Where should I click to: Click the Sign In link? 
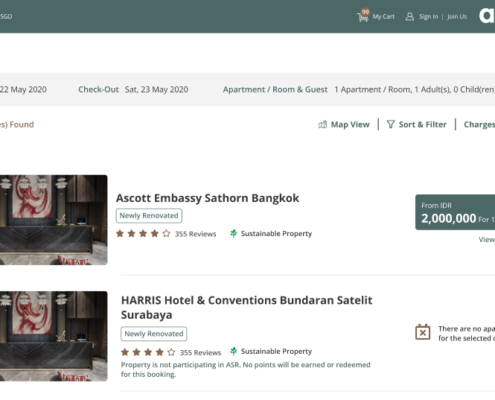point(428,16)
